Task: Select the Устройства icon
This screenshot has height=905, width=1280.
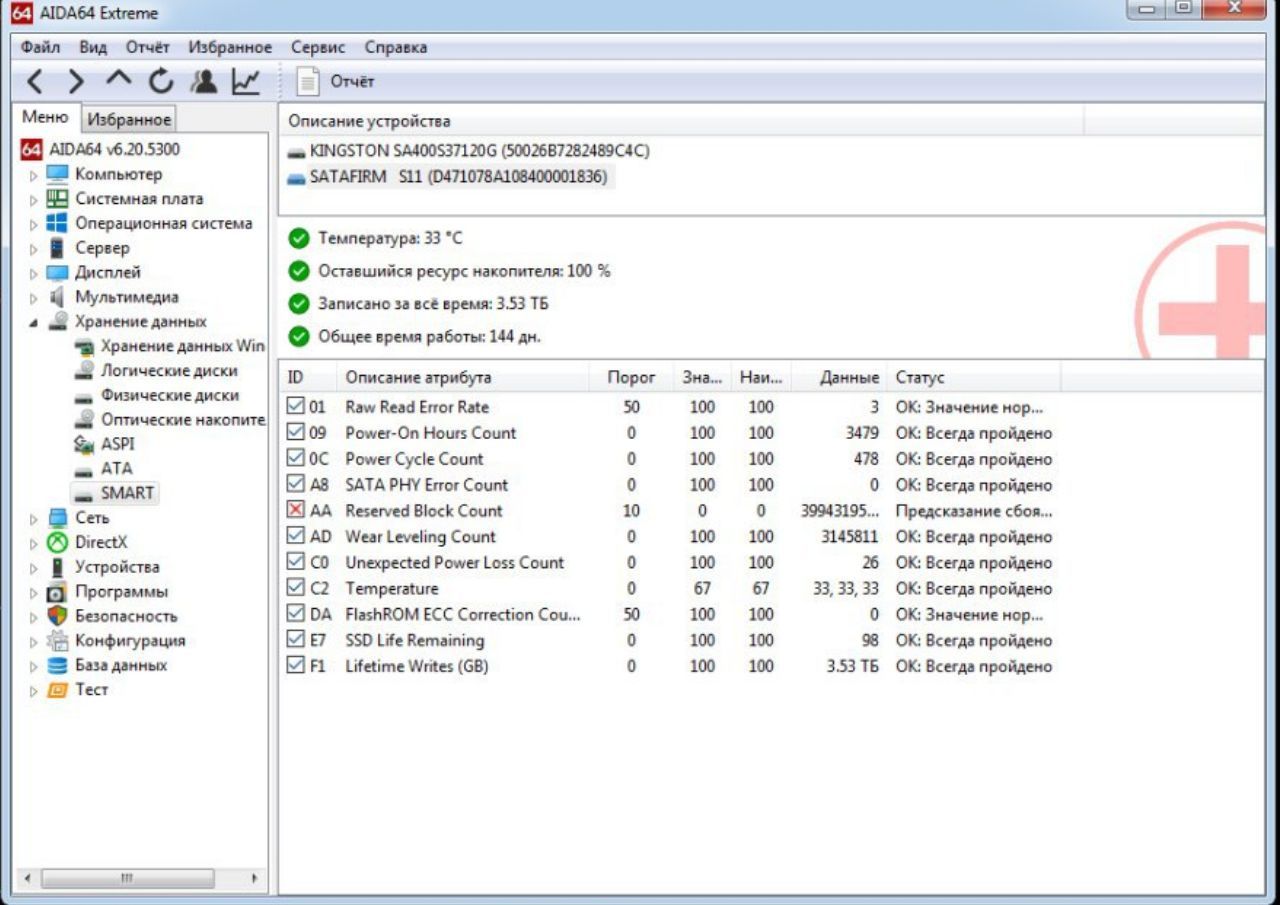Action: [58, 567]
